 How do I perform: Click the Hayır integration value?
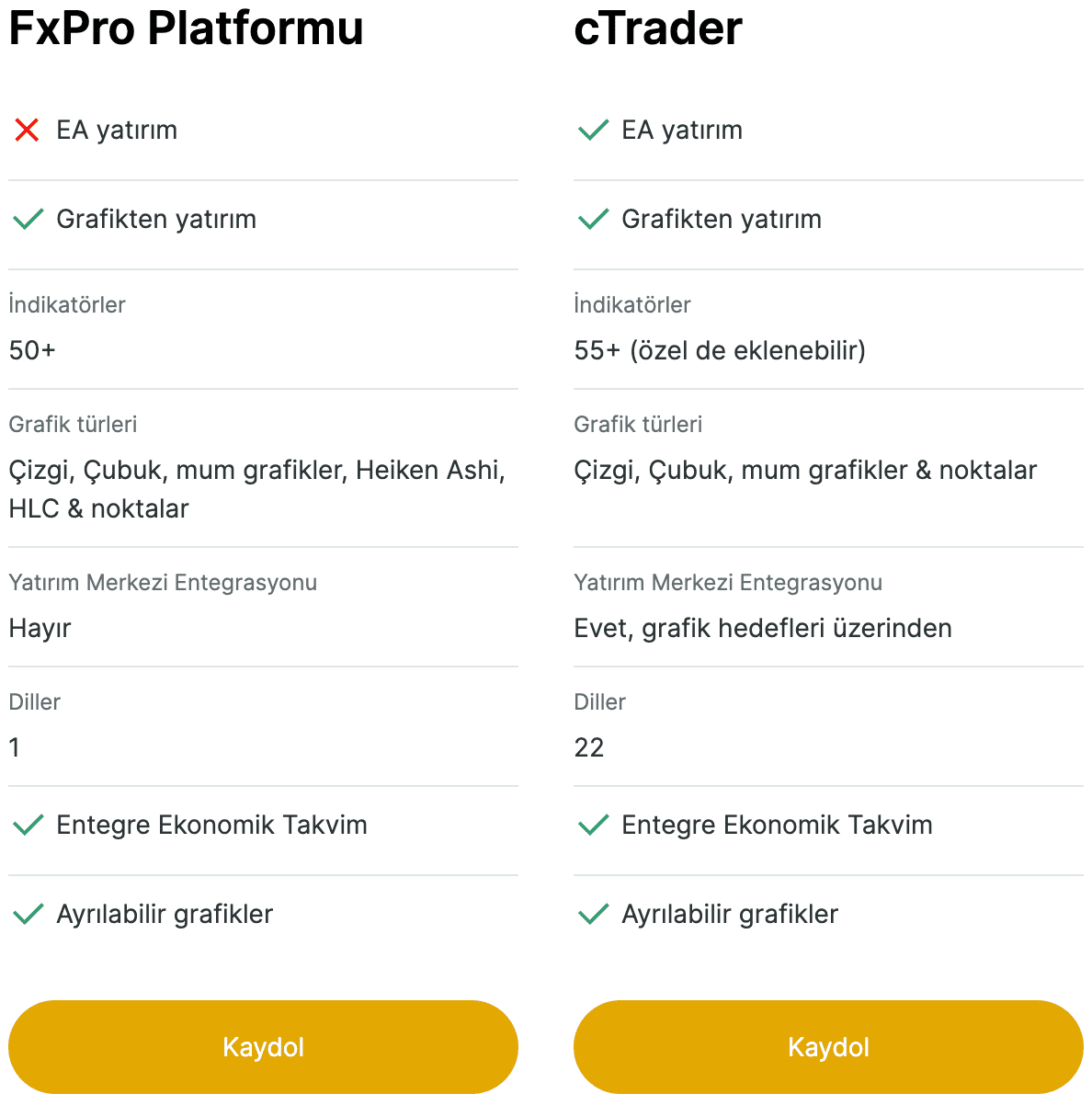[40, 629]
